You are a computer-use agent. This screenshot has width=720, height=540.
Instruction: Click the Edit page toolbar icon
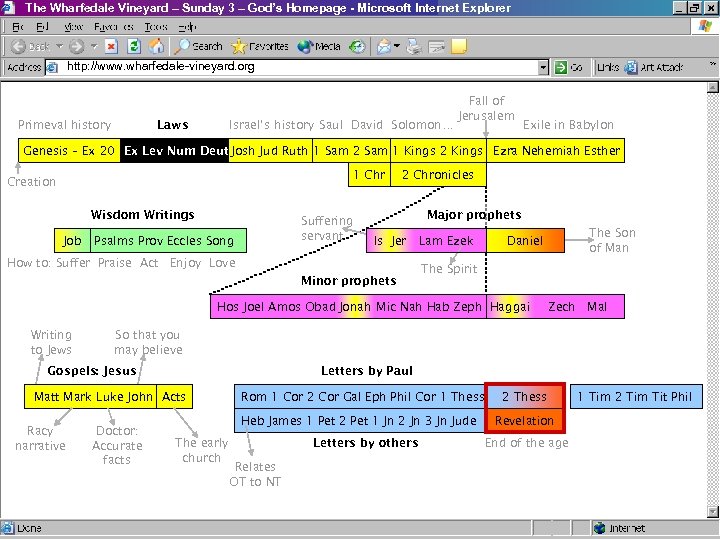pyautogui.click(x=436, y=46)
